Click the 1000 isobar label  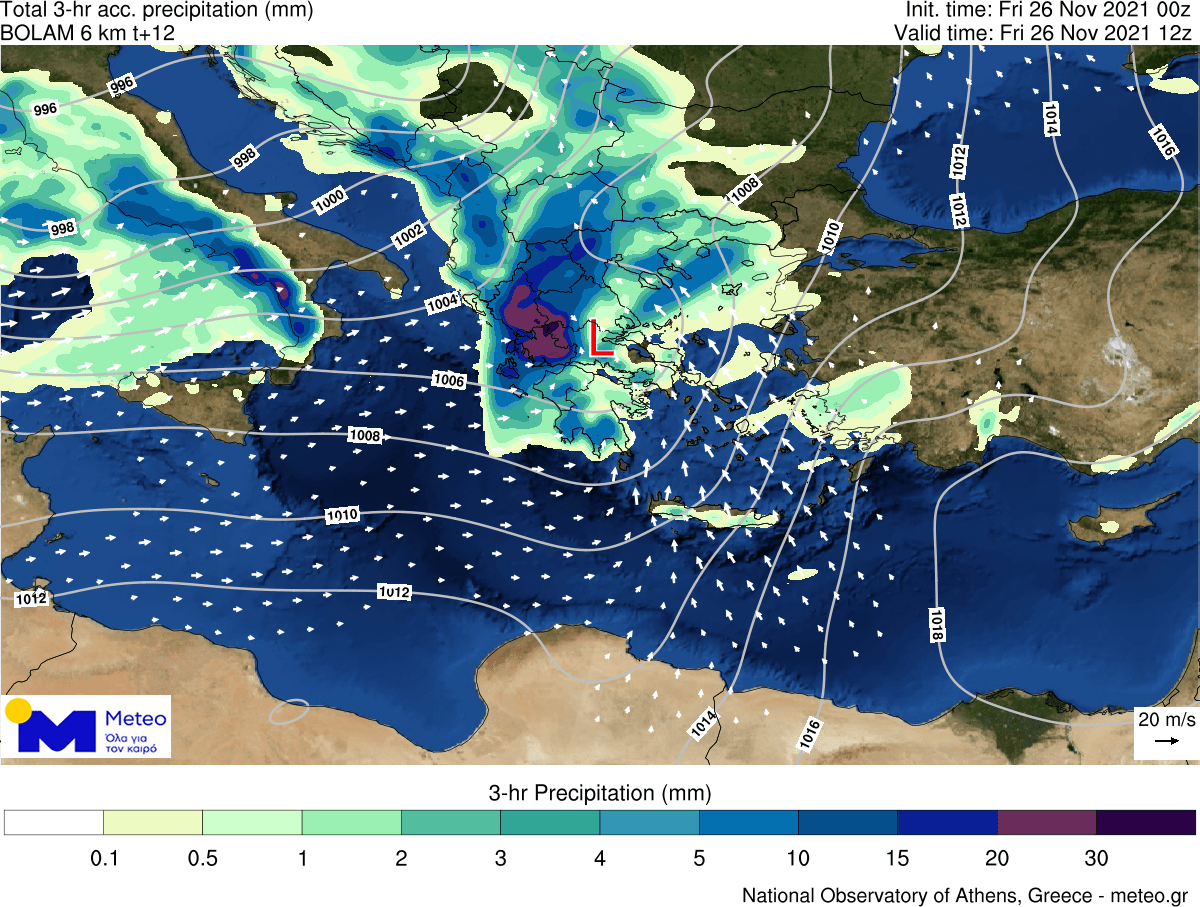[330, 200]
